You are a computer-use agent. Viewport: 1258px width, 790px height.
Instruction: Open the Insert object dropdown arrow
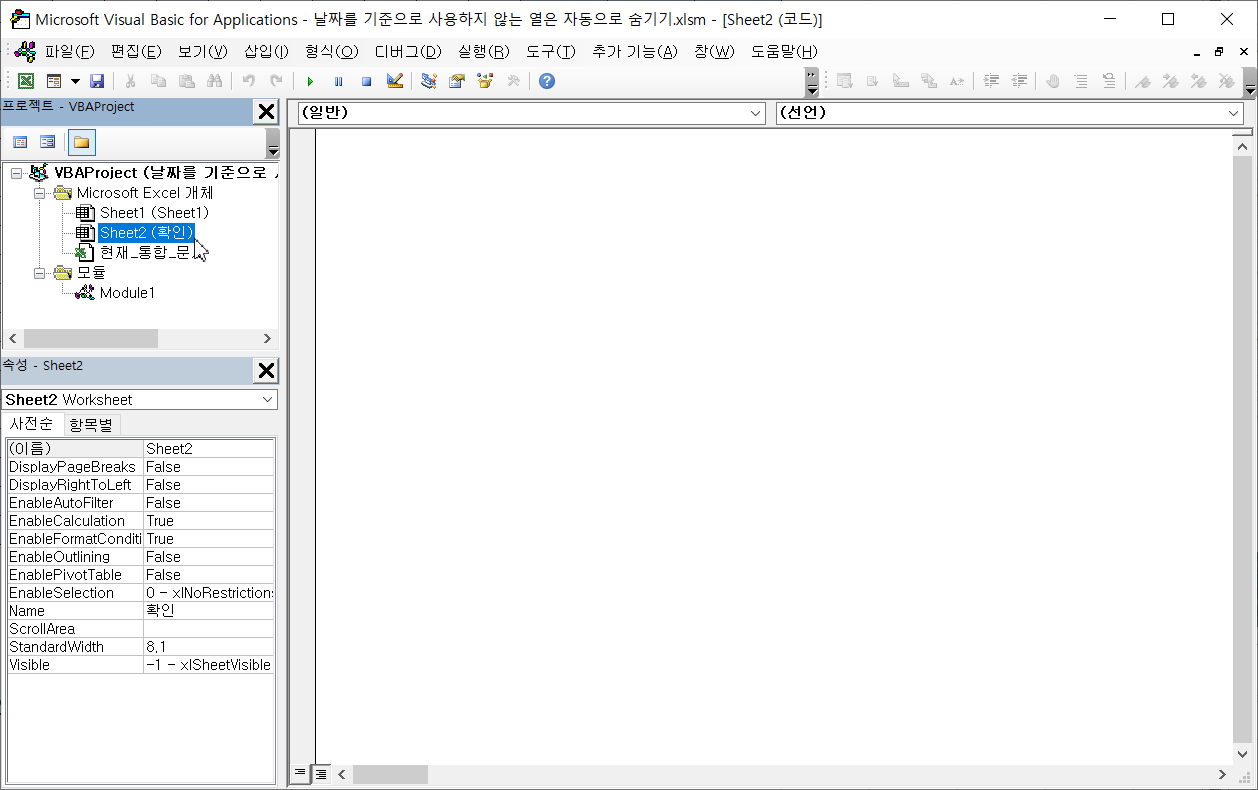tap(75, 81)
